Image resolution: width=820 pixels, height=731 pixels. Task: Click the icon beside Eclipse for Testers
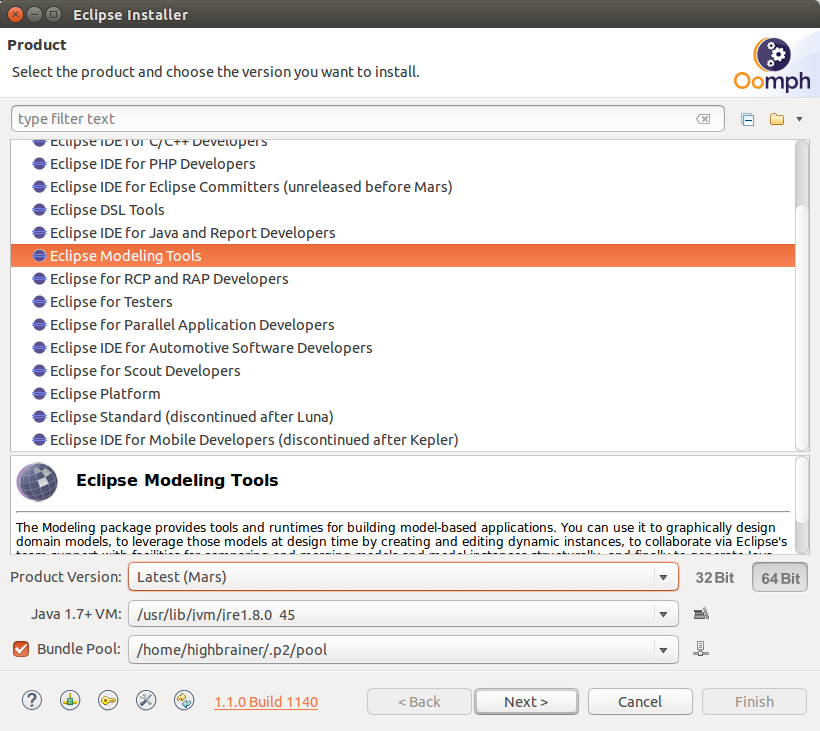coord(39,302)
